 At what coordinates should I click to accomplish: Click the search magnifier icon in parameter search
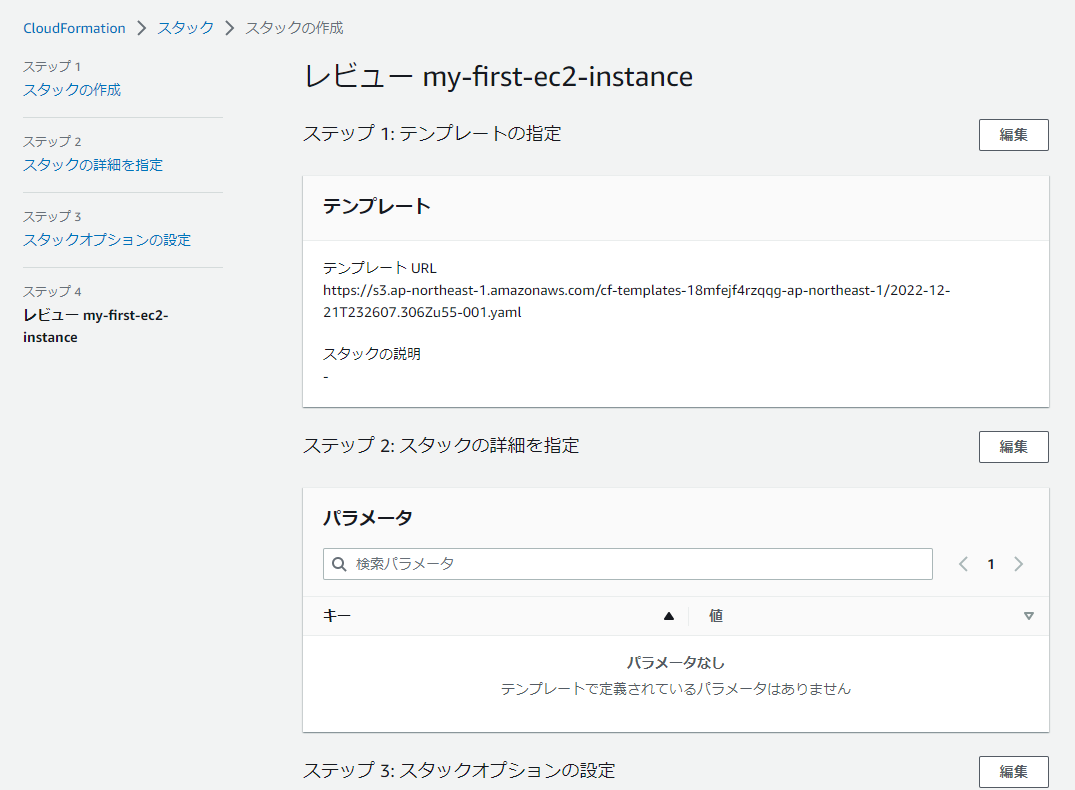338,564
